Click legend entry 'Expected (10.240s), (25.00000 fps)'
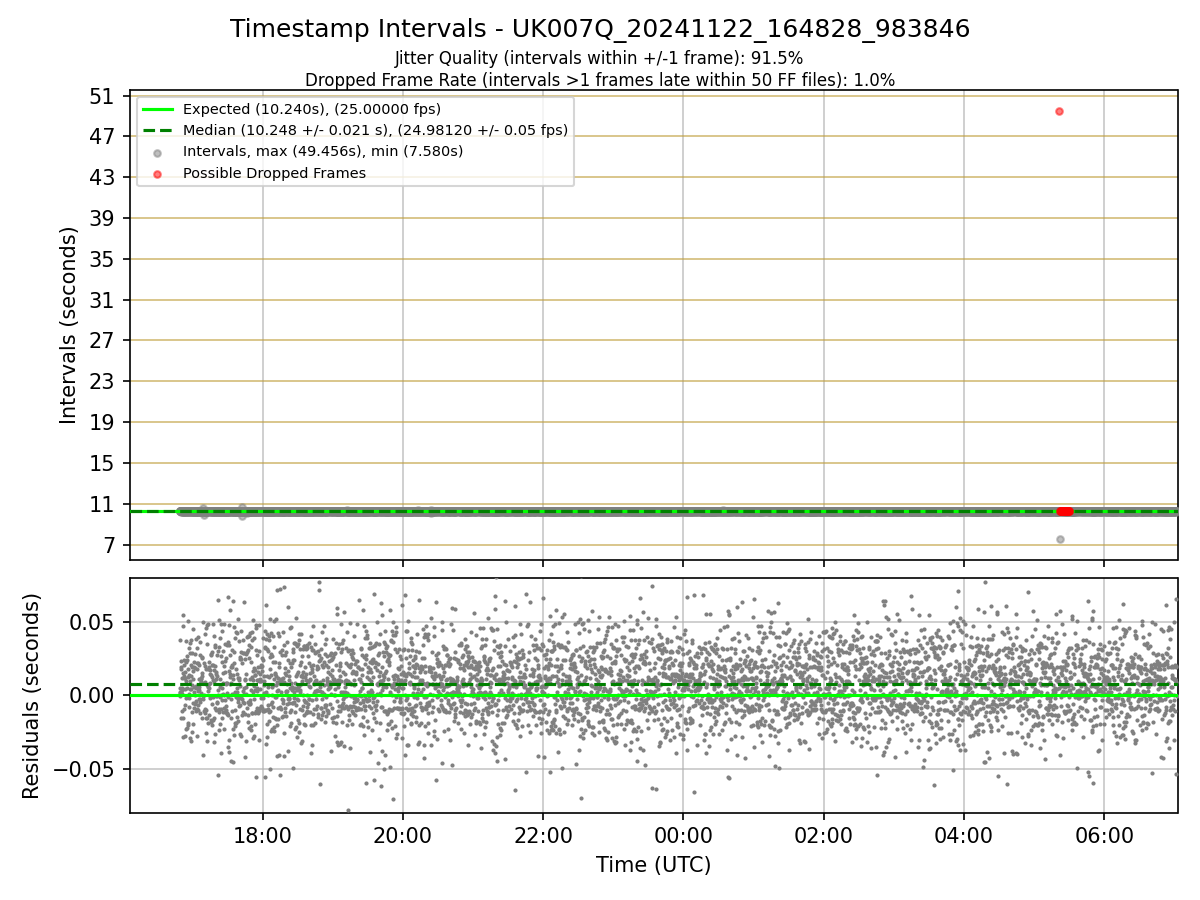This screenshot has width=1200, height=900. pos(311,109)
